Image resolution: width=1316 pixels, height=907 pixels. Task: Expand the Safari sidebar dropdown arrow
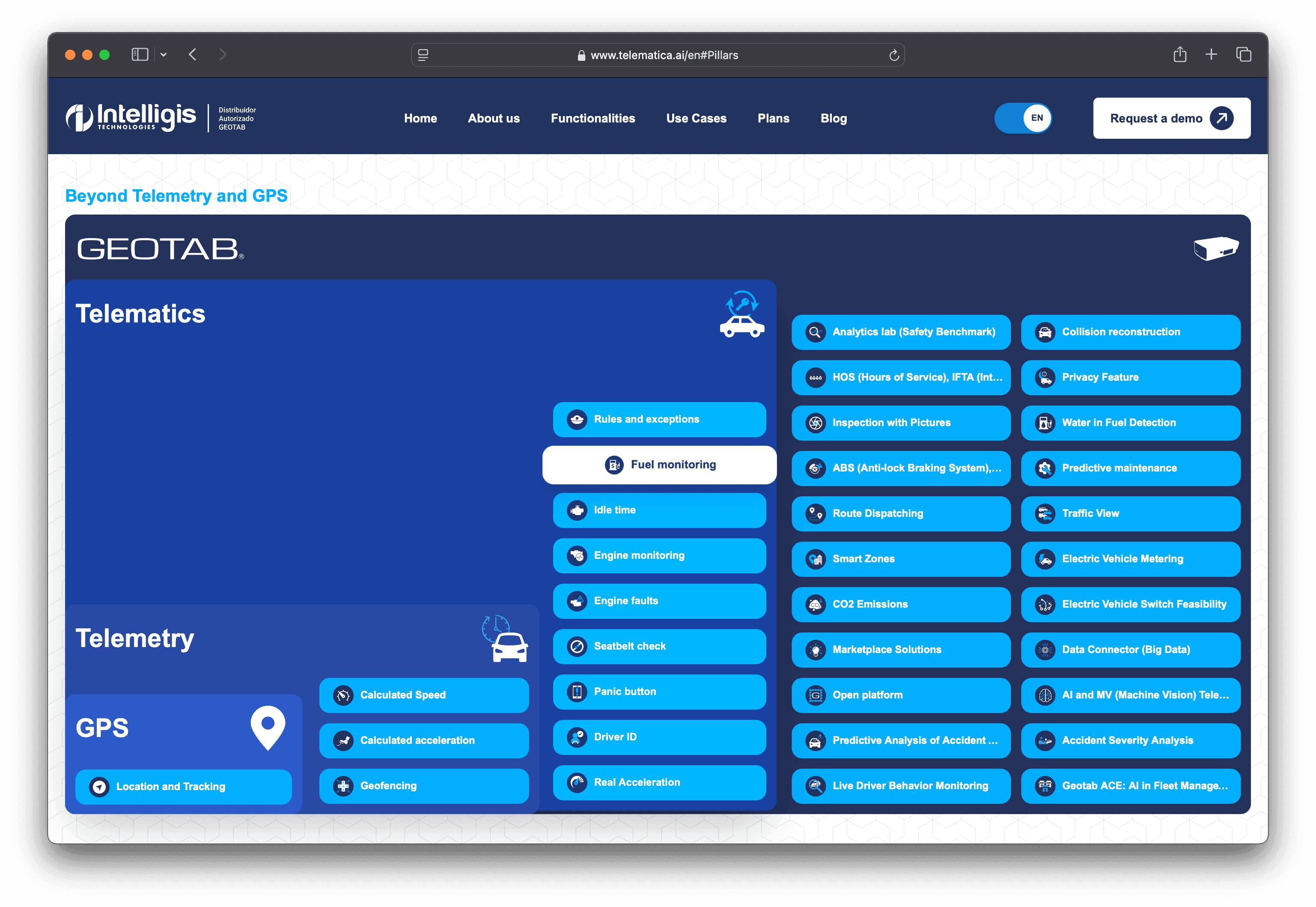point(164,54)
